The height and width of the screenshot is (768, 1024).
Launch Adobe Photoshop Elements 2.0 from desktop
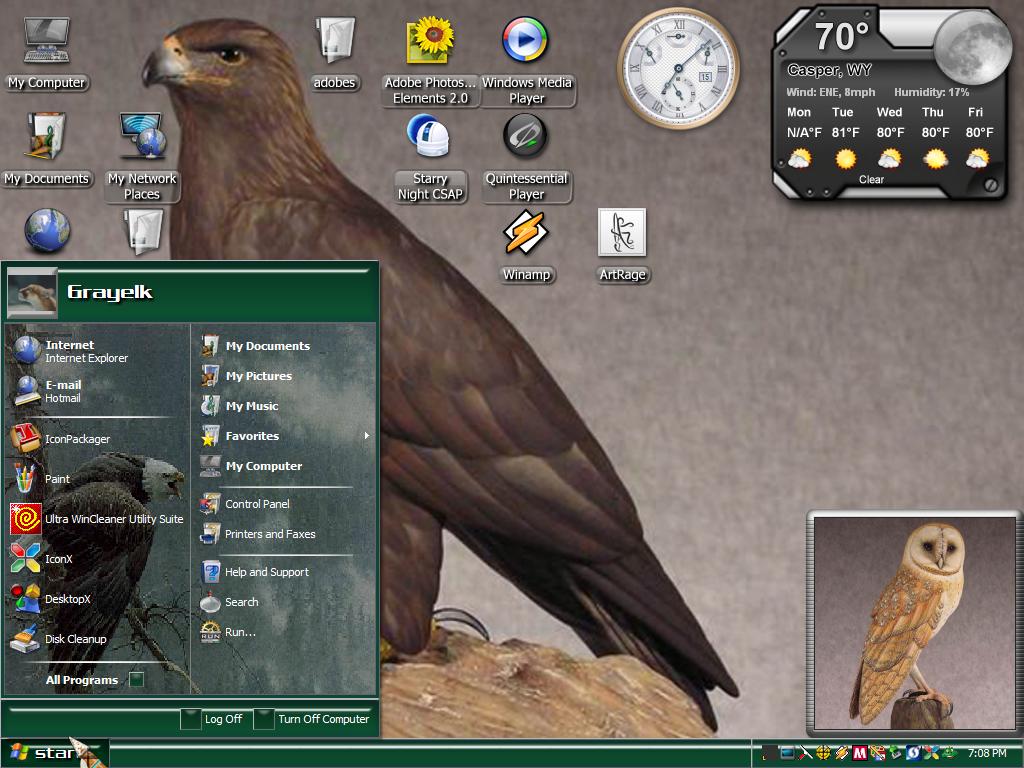tap(430, 61)
